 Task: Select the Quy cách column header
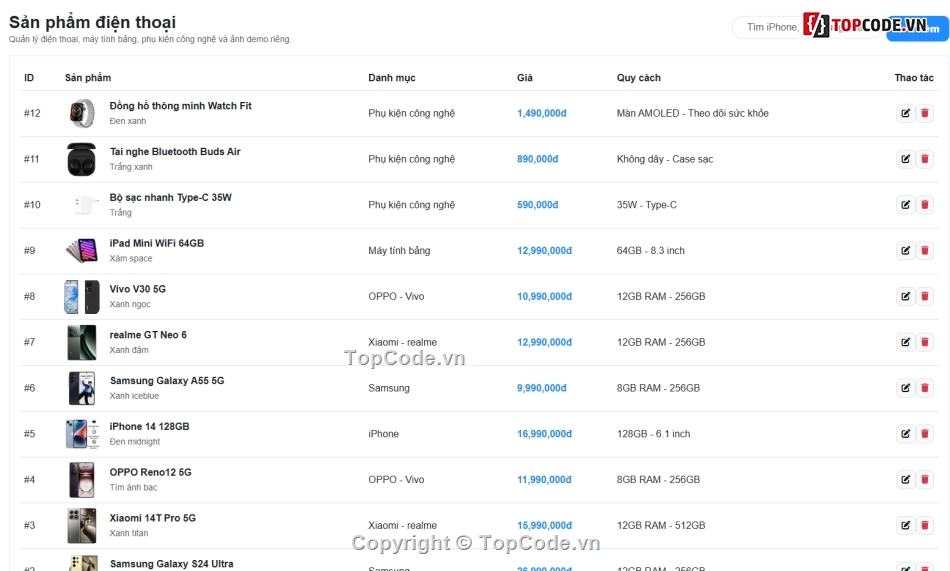click(x=639, y=78)
